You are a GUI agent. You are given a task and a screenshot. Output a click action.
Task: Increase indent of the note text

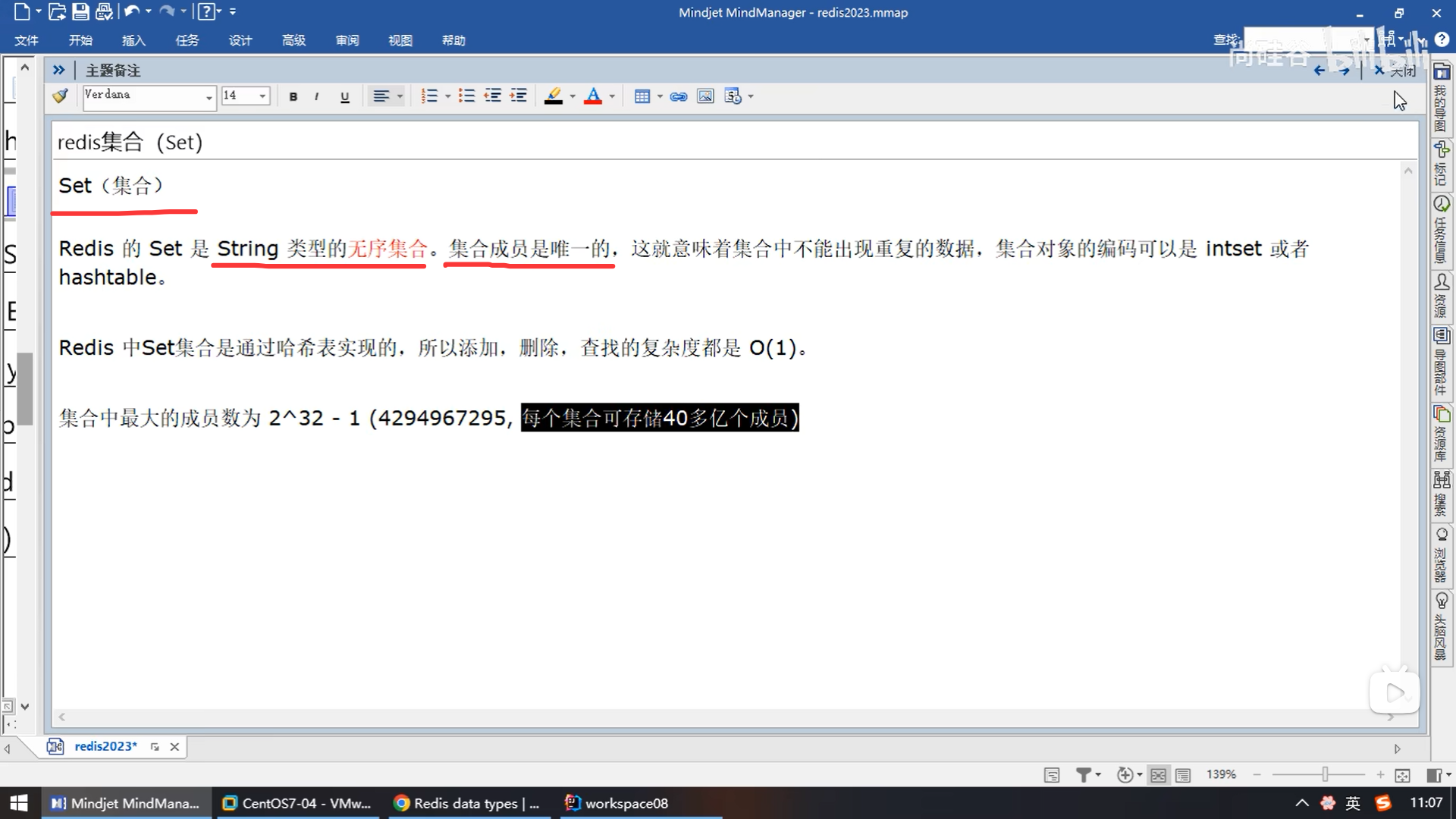click(x=518, y=96)
